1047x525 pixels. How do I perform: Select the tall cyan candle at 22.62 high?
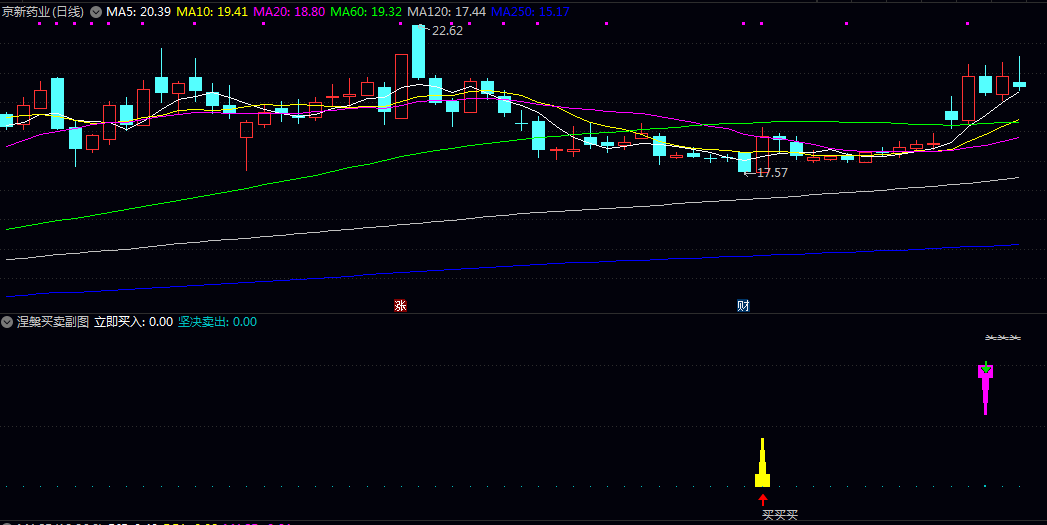tap(419, 51)
